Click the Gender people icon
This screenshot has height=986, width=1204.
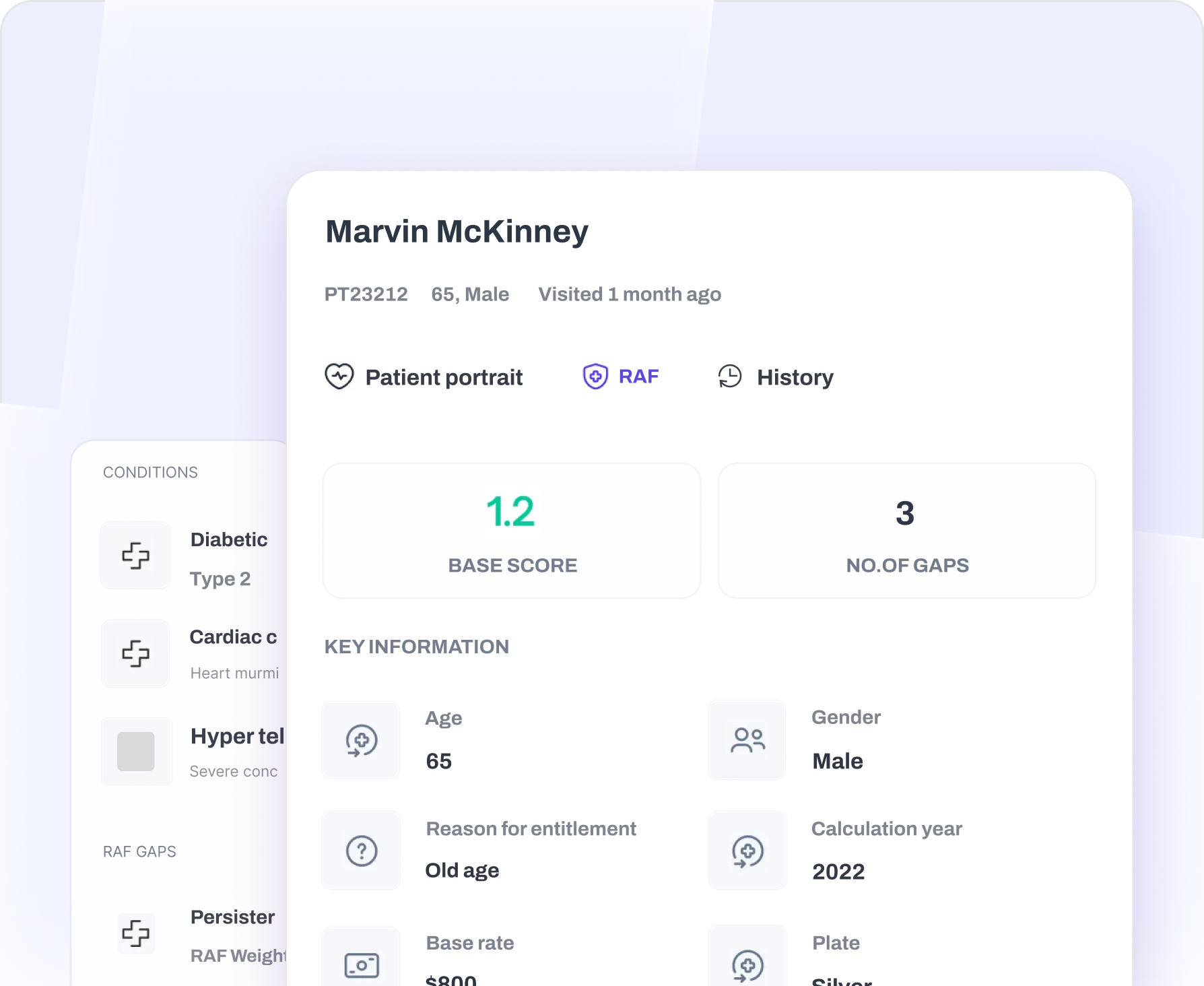[747, 740]
